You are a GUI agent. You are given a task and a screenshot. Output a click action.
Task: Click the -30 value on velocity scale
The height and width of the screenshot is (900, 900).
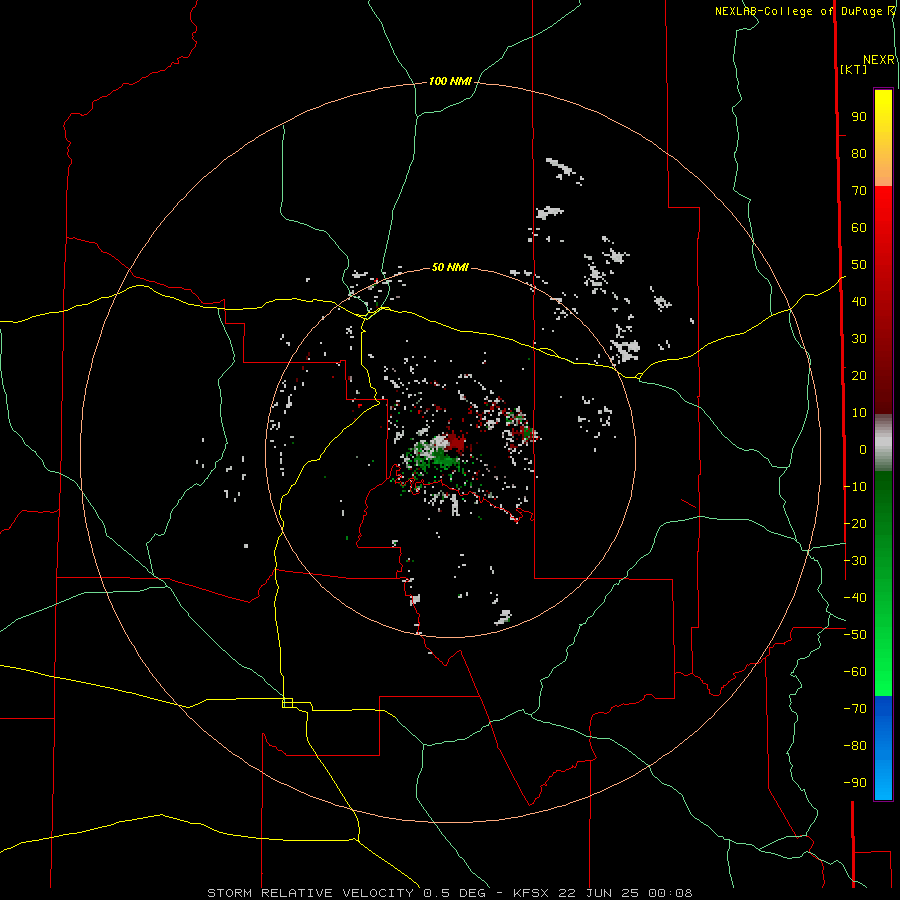(x=855, y=561)
